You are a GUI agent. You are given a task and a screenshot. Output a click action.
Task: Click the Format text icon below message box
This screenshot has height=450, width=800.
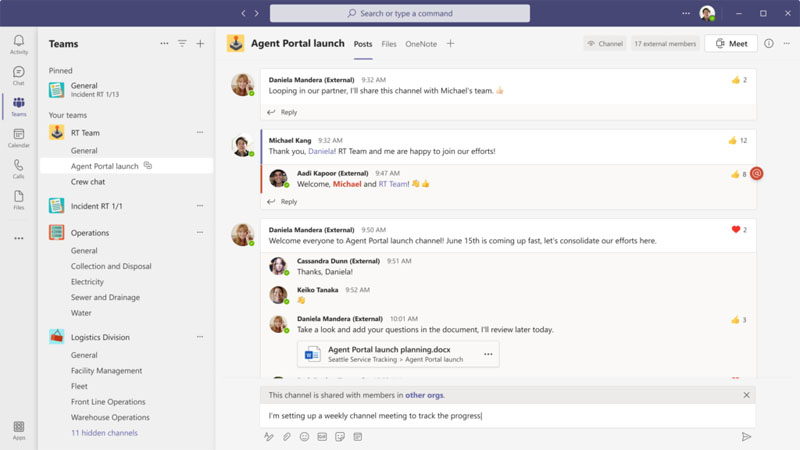pyautogui.click(x=268, y=437)
